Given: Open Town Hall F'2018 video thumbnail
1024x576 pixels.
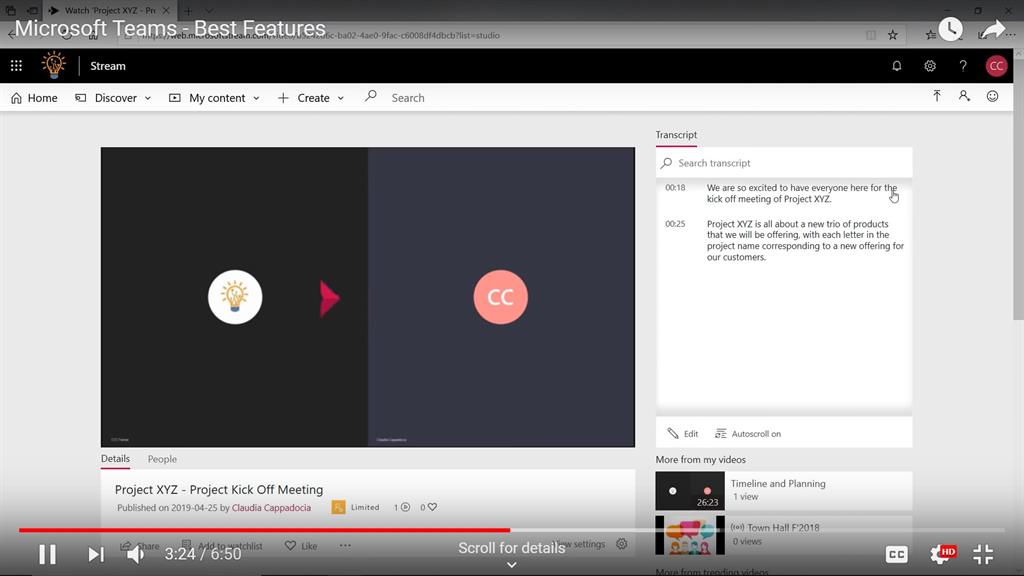Looking at the screenshot, I should (x=690, y=535).
